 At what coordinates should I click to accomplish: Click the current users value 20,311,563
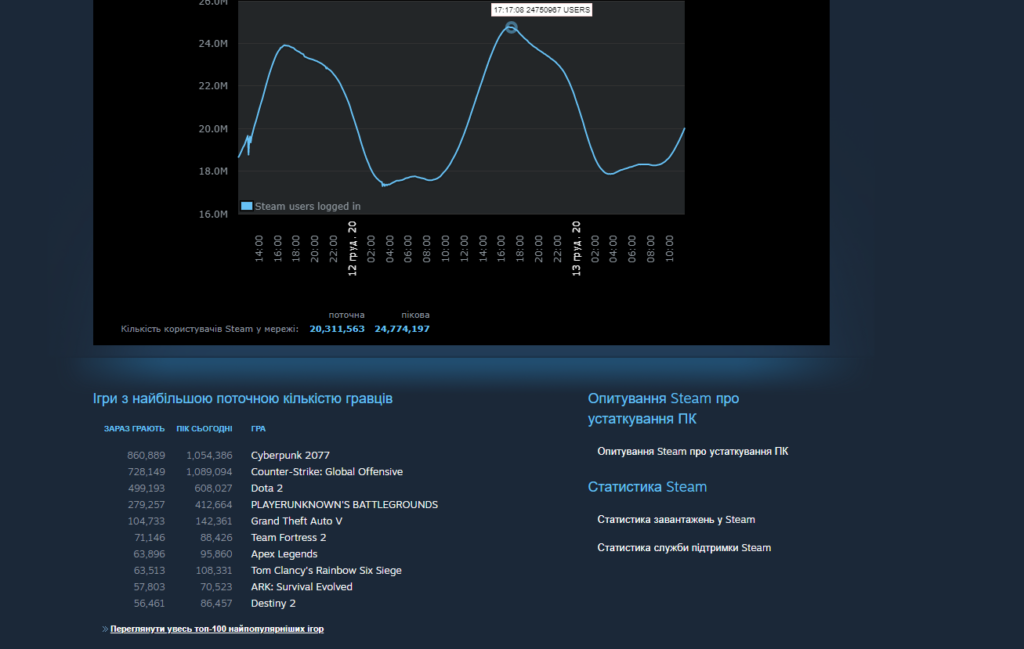click(x=337, y=329)
